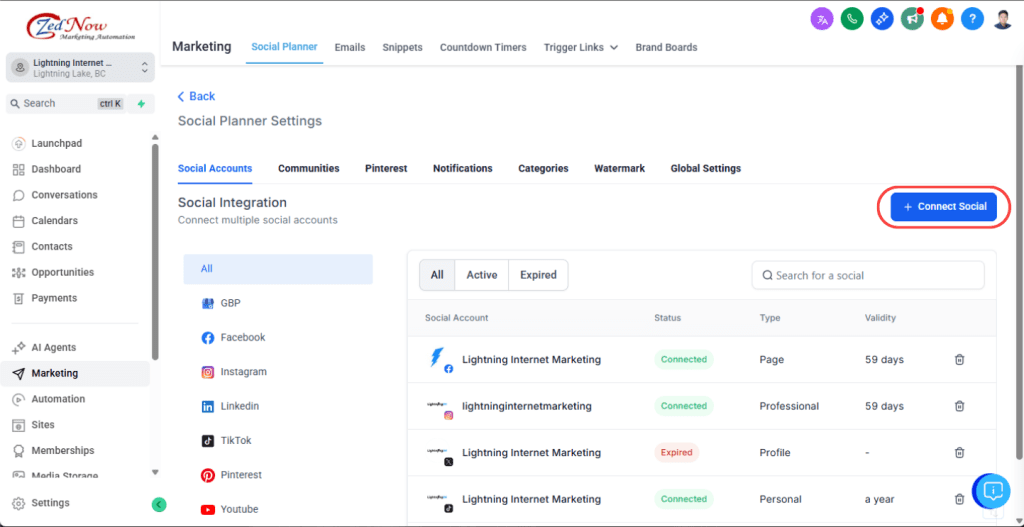Switch to the Global Settings tab
The image size is (1024, 527).
(x=705, y=168)
